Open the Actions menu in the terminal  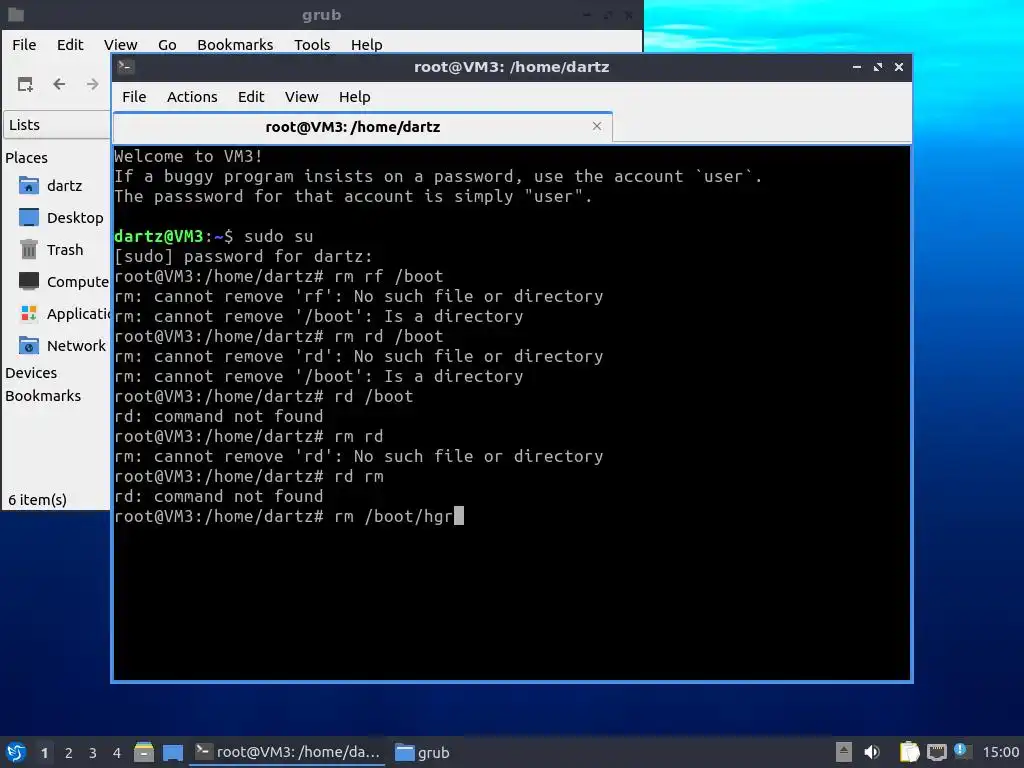(192, 97)
